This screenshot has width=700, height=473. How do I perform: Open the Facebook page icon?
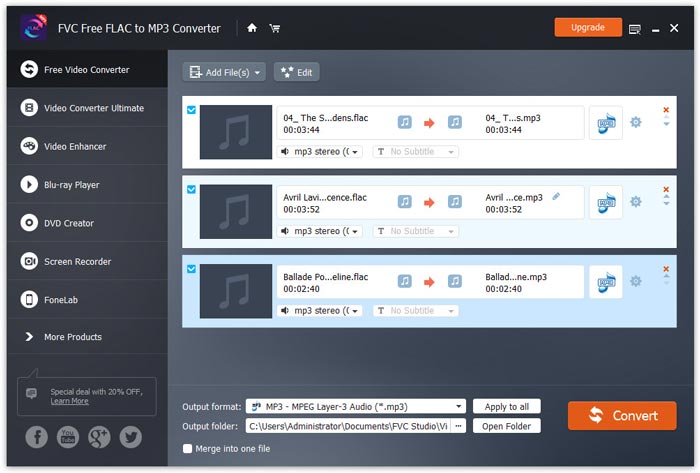point(37,437)
